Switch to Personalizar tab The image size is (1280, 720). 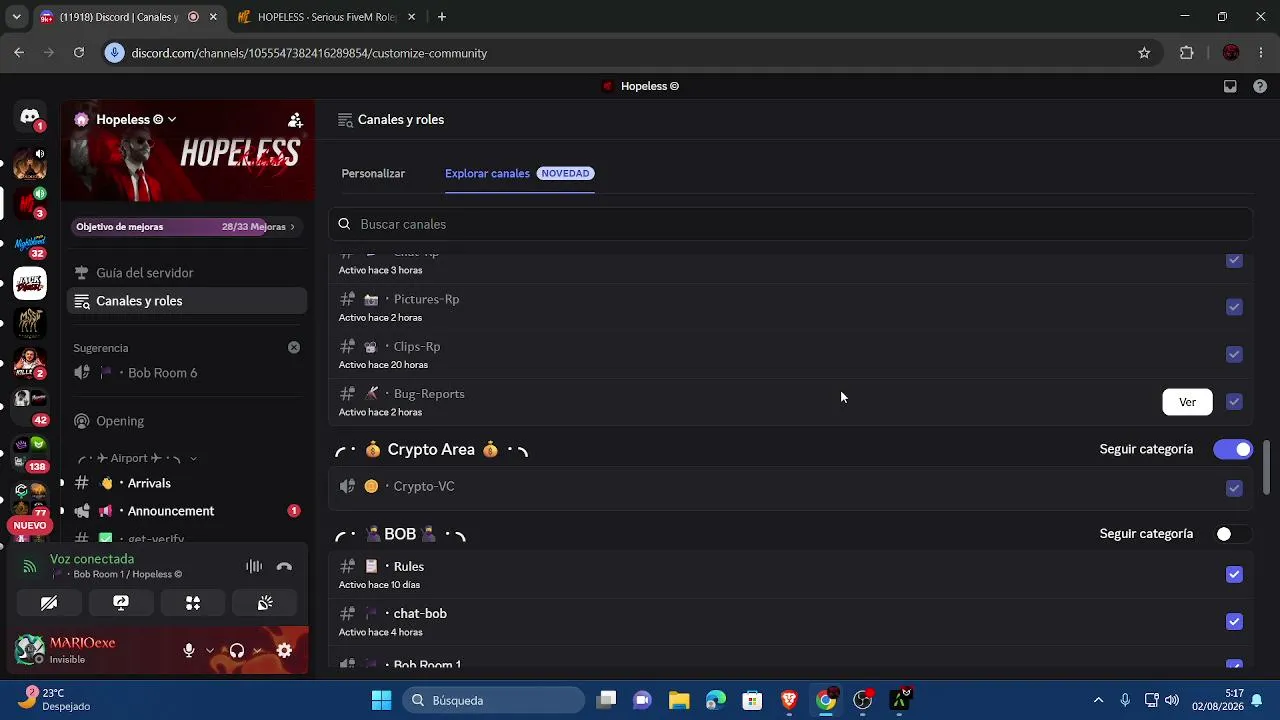pyautogui.click(x=373, y=173)
